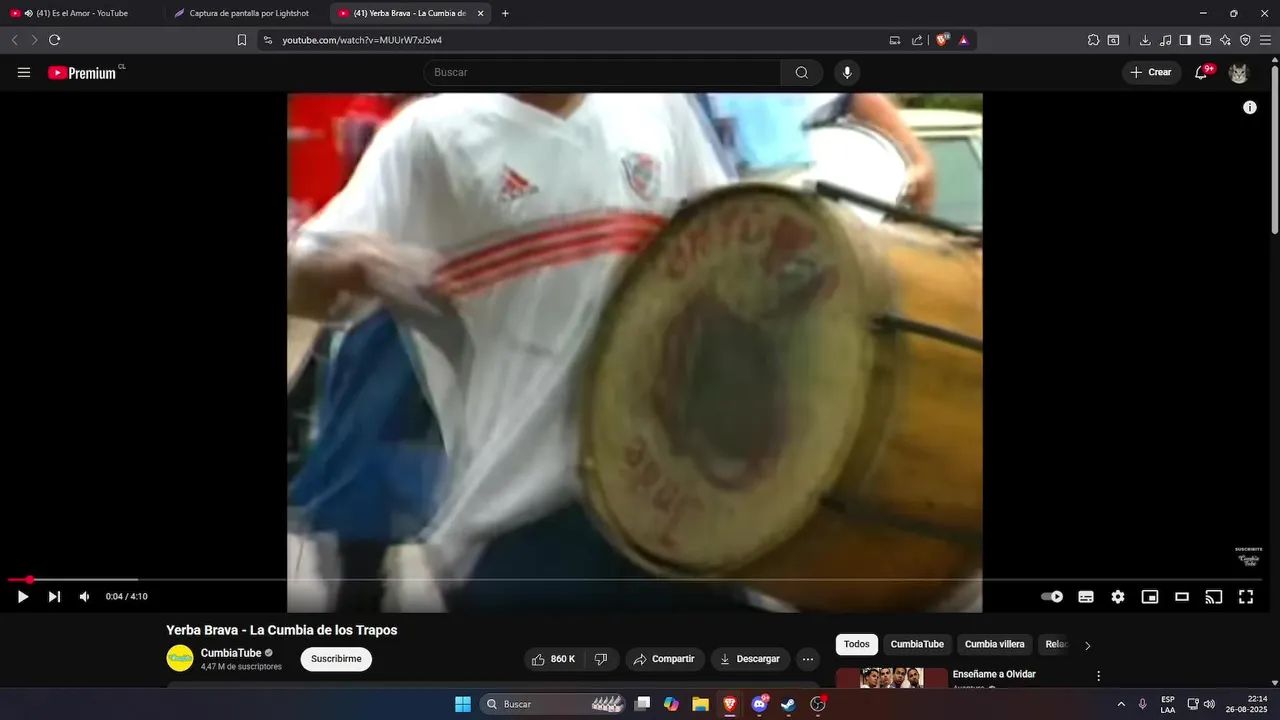The width and height of the screenshot is (1280, 720).
Task: Reload the current page
Action: (55, 40)
